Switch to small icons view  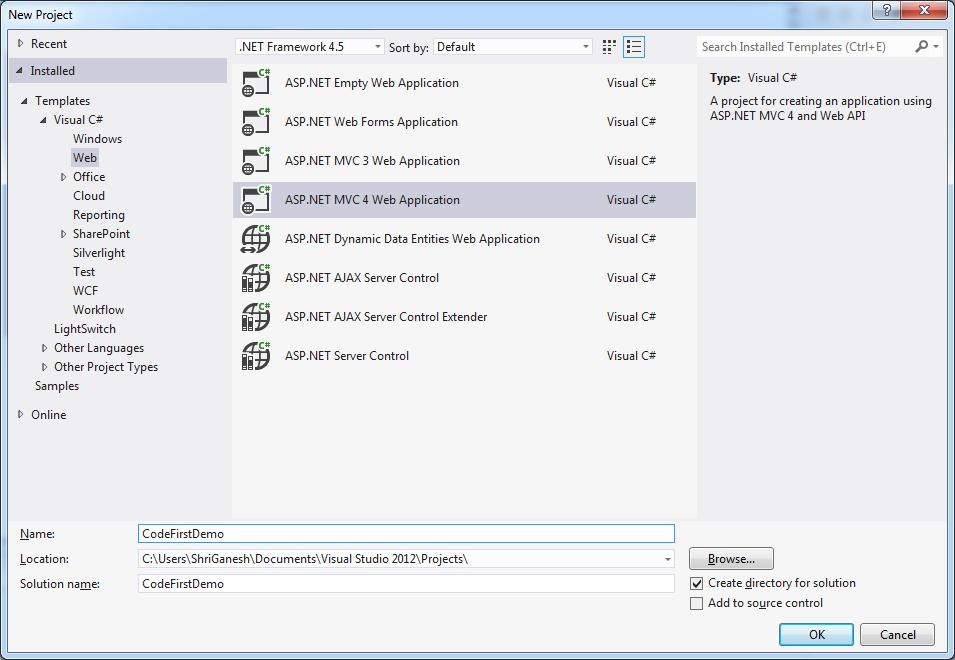610,47
